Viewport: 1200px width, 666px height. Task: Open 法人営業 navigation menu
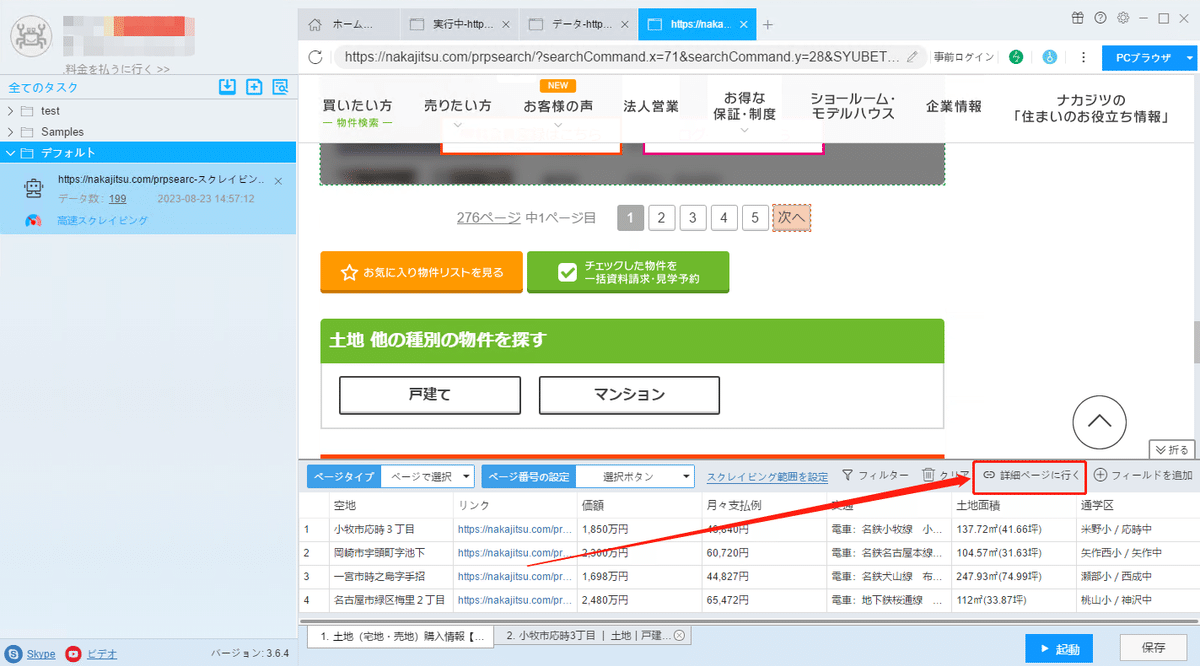(x=651, y=105)
